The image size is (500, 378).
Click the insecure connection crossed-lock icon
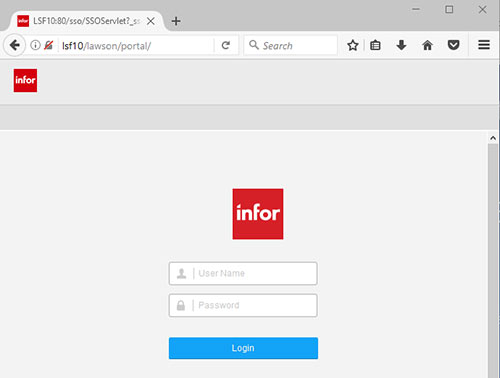point(49,45)
